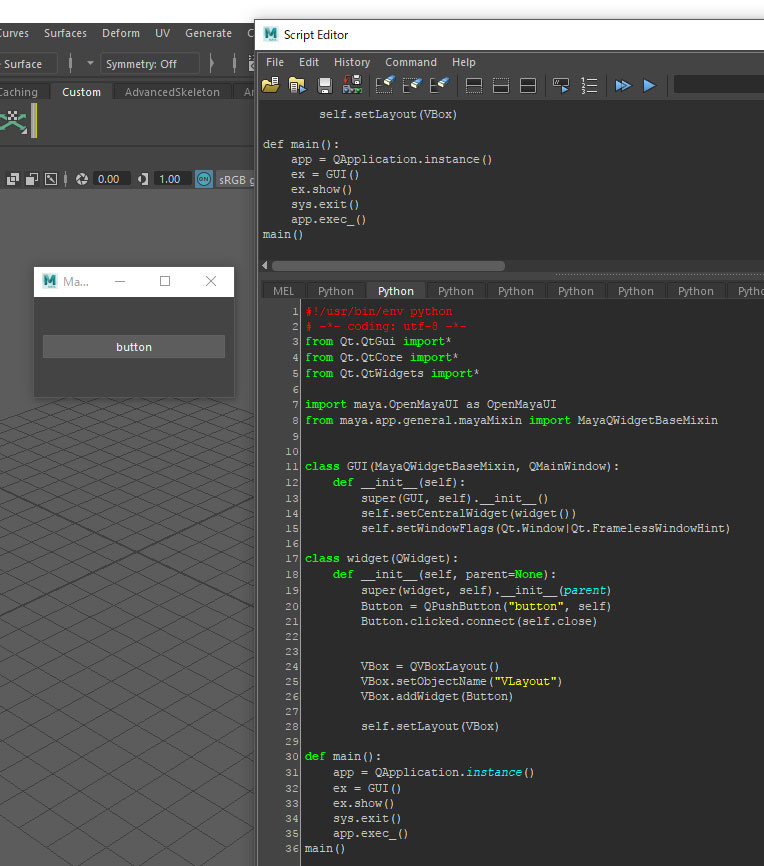
Task: Click the horizontal scrollbar in history pane
Action: (388, 266)
